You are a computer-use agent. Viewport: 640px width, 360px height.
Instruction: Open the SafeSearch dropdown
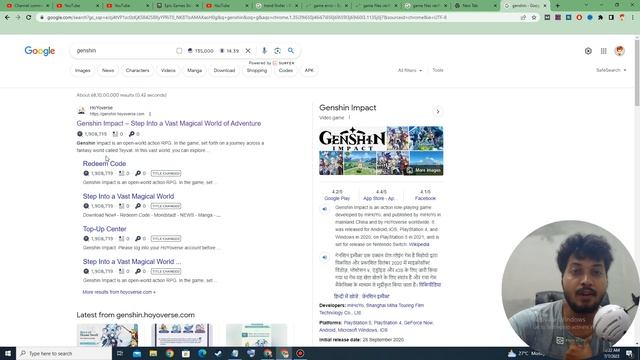point(611,70)
